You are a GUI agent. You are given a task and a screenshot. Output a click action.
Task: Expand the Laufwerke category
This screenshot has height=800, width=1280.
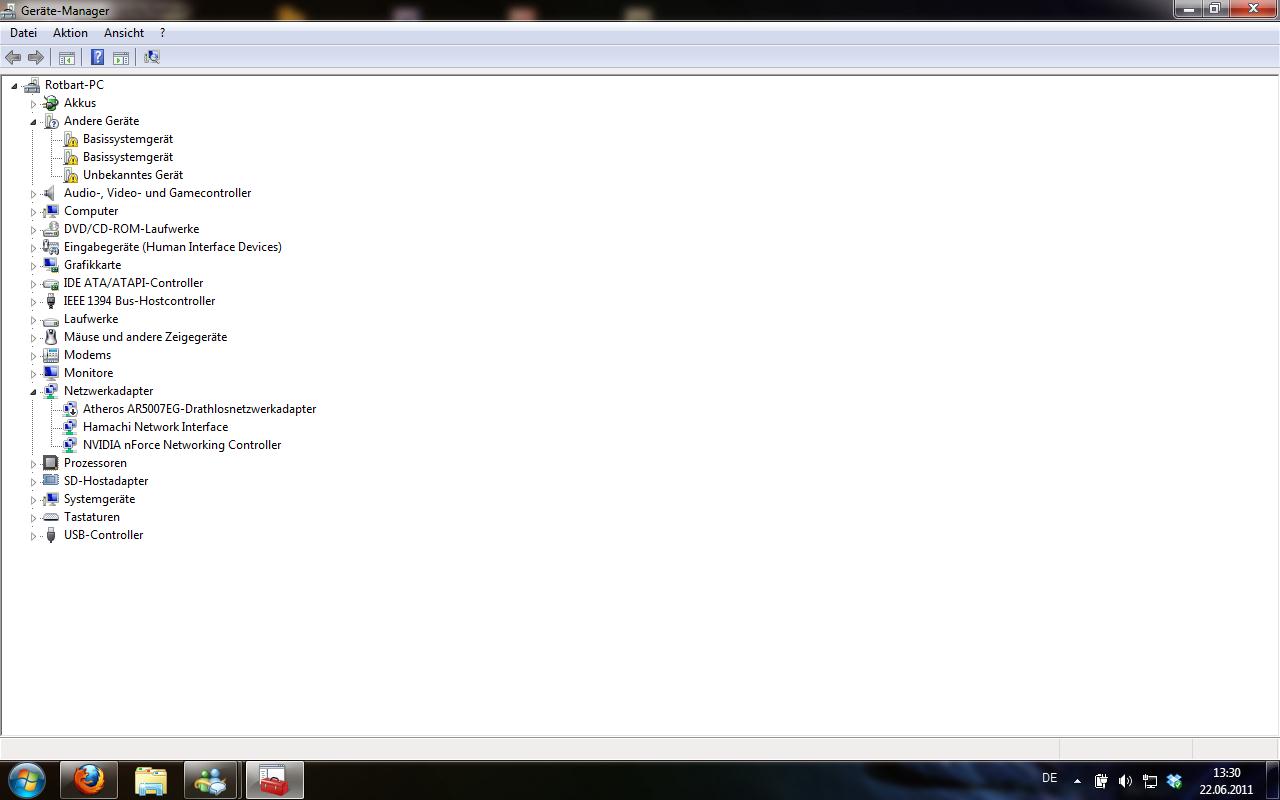click(x=33, y=320)
